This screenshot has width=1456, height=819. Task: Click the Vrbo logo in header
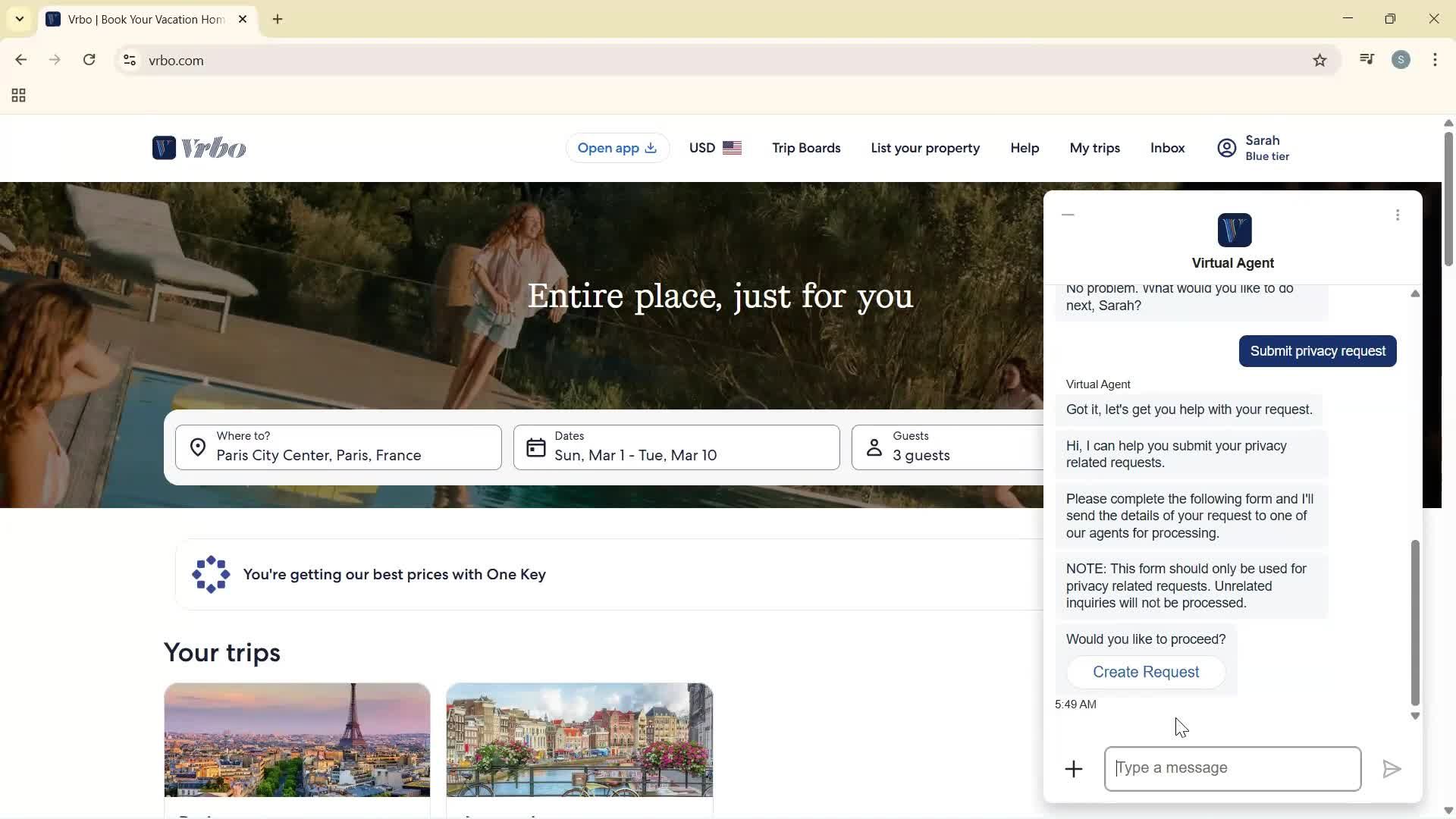199,148
